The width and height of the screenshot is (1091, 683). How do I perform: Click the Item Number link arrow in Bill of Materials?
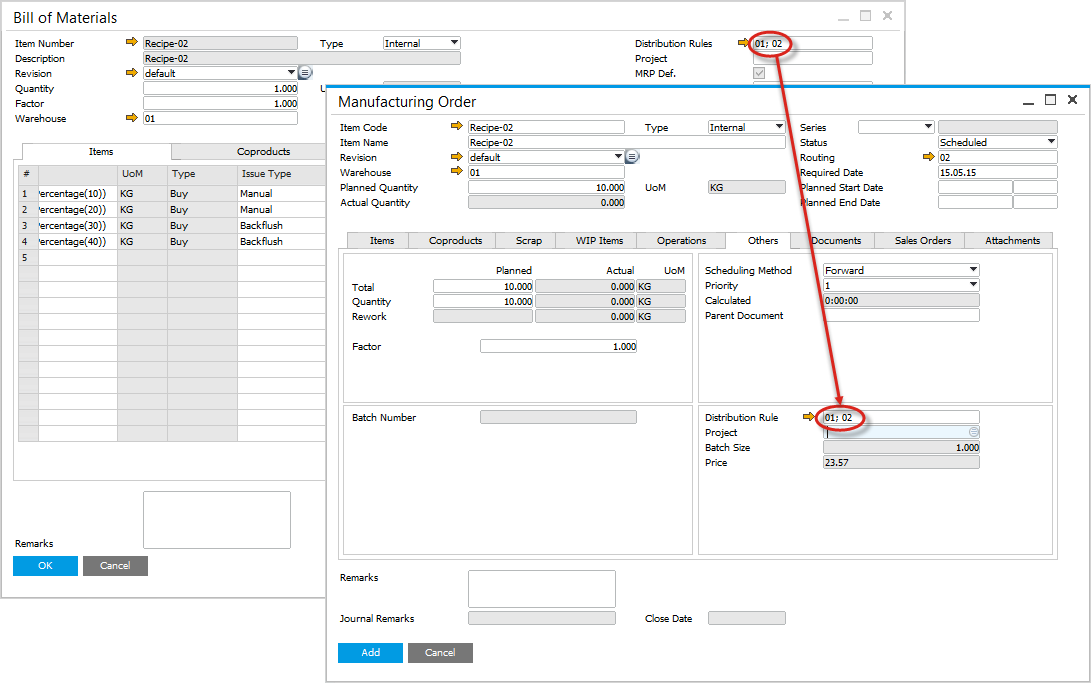tap(131, 43)
